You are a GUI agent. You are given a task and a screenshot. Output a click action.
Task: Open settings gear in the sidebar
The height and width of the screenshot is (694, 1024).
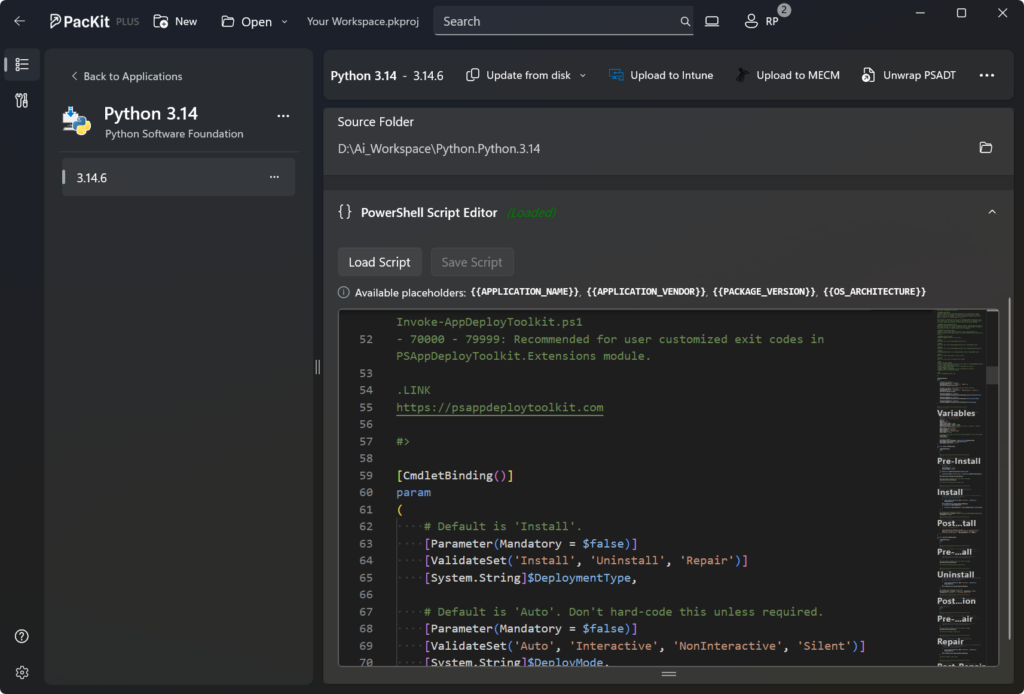point(22,672)
